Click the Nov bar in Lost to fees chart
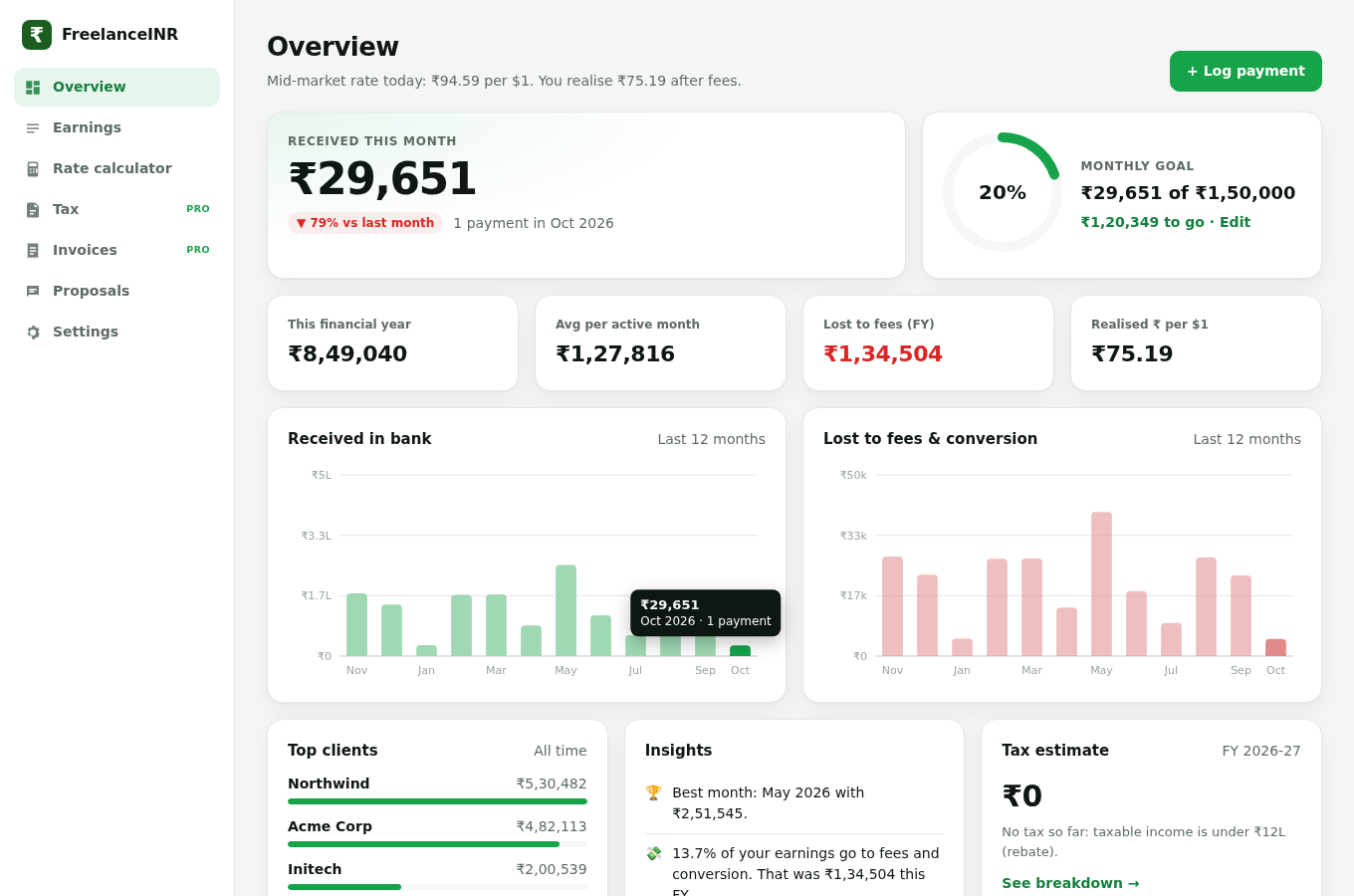 892,606
